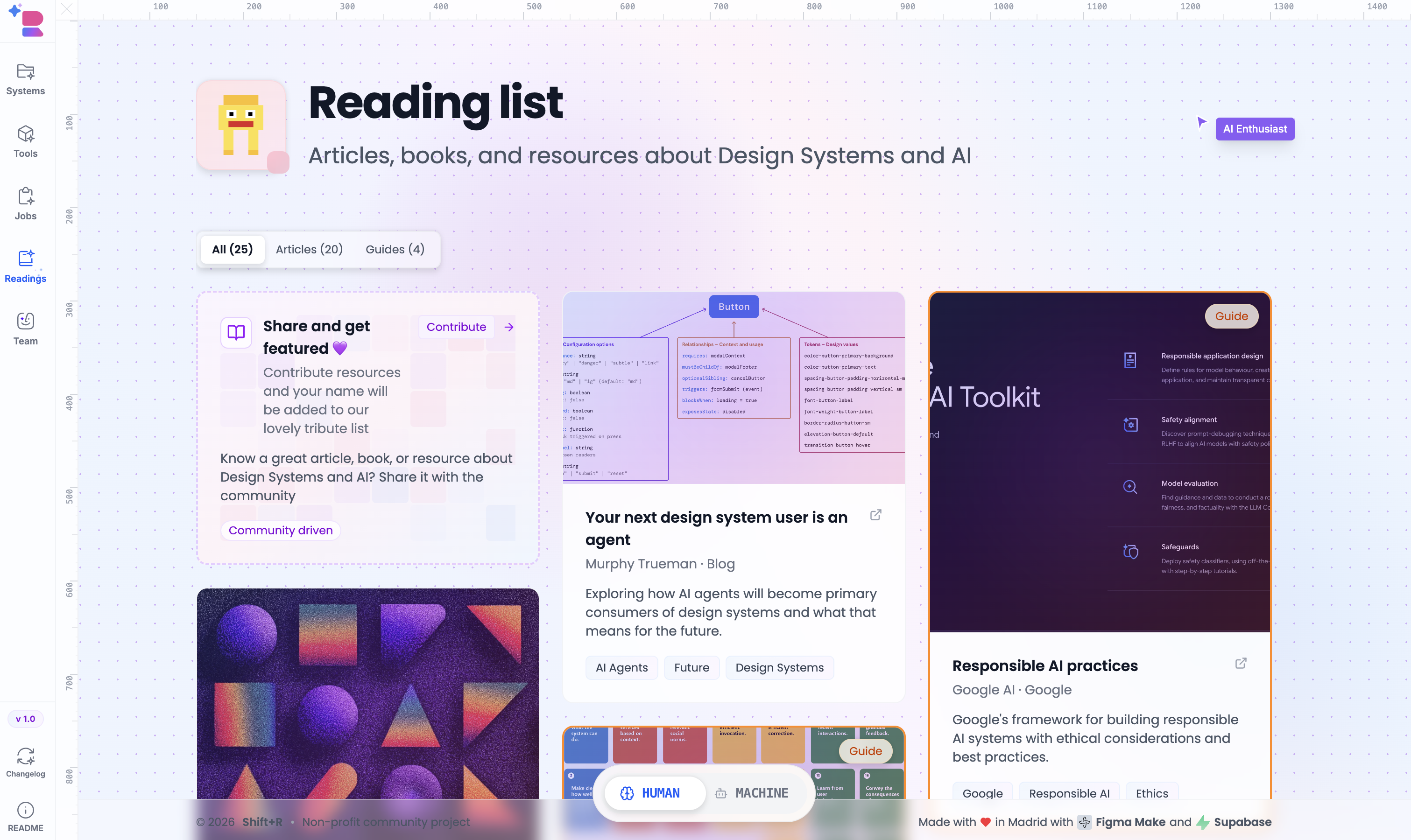
Task: Filter resources by the AI Agents tag
Action: tap(621, 667)
